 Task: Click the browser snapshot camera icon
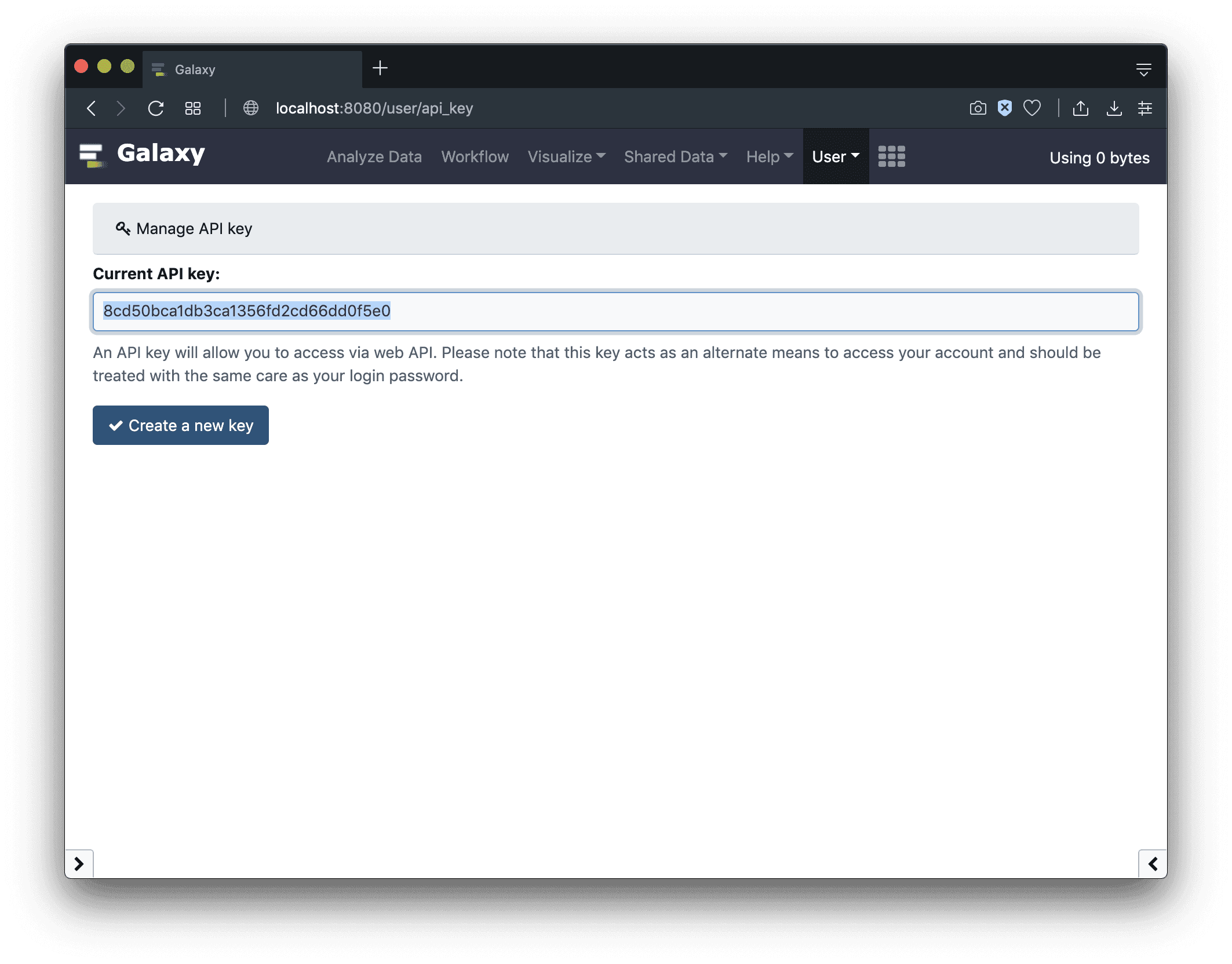[x=978, y=108]
